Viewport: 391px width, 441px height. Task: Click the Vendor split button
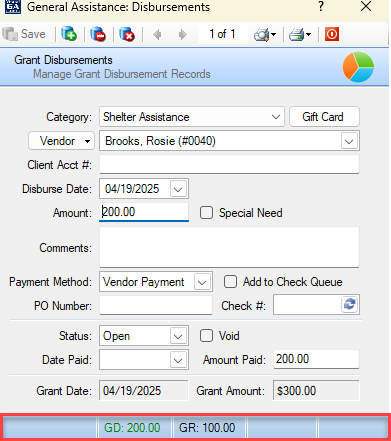pos(62,141)
